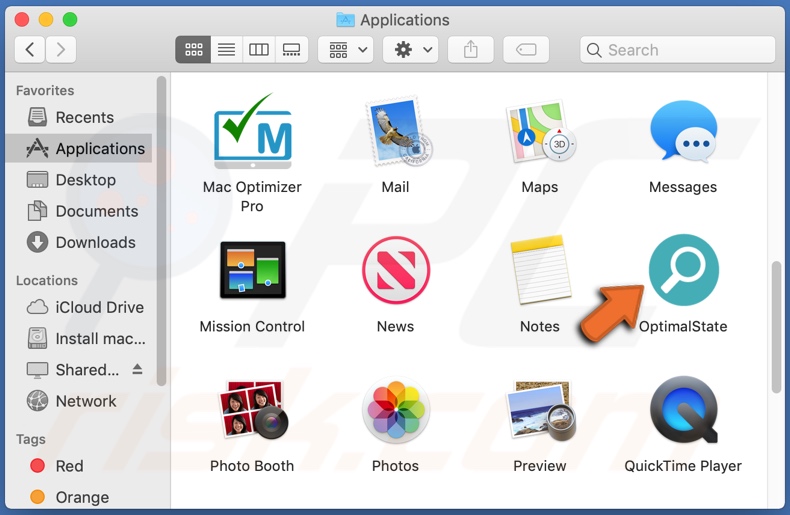
Task: Open Network in the sidebar
Action: click(79, 401)
